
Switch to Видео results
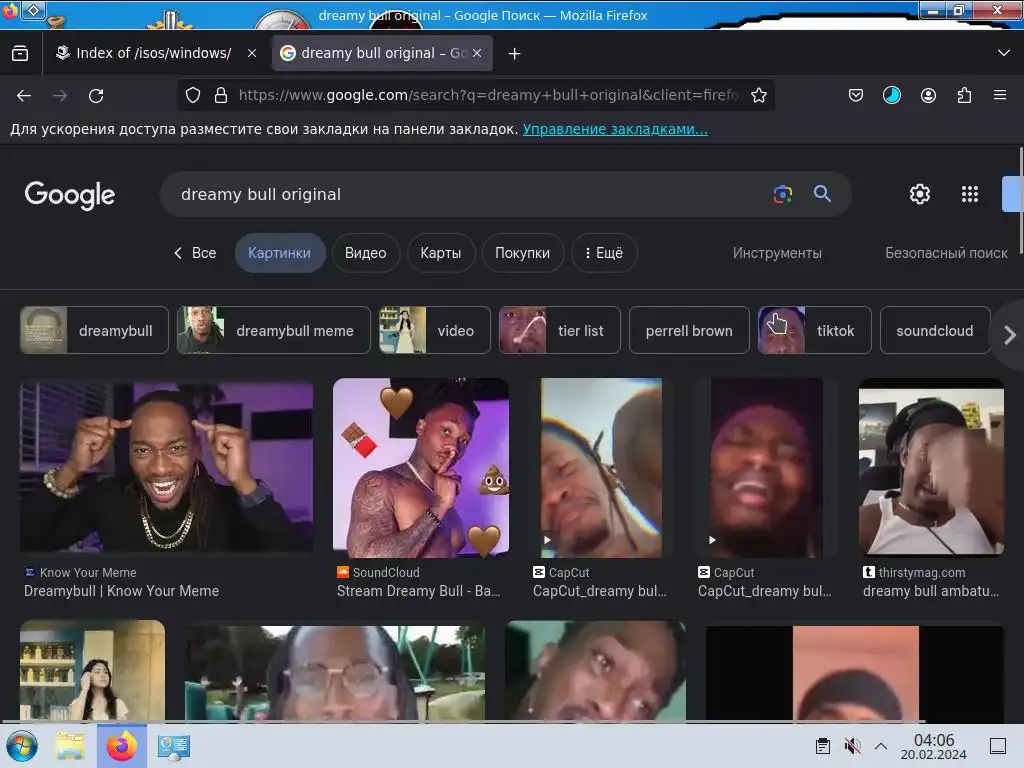tap(366, 253)
